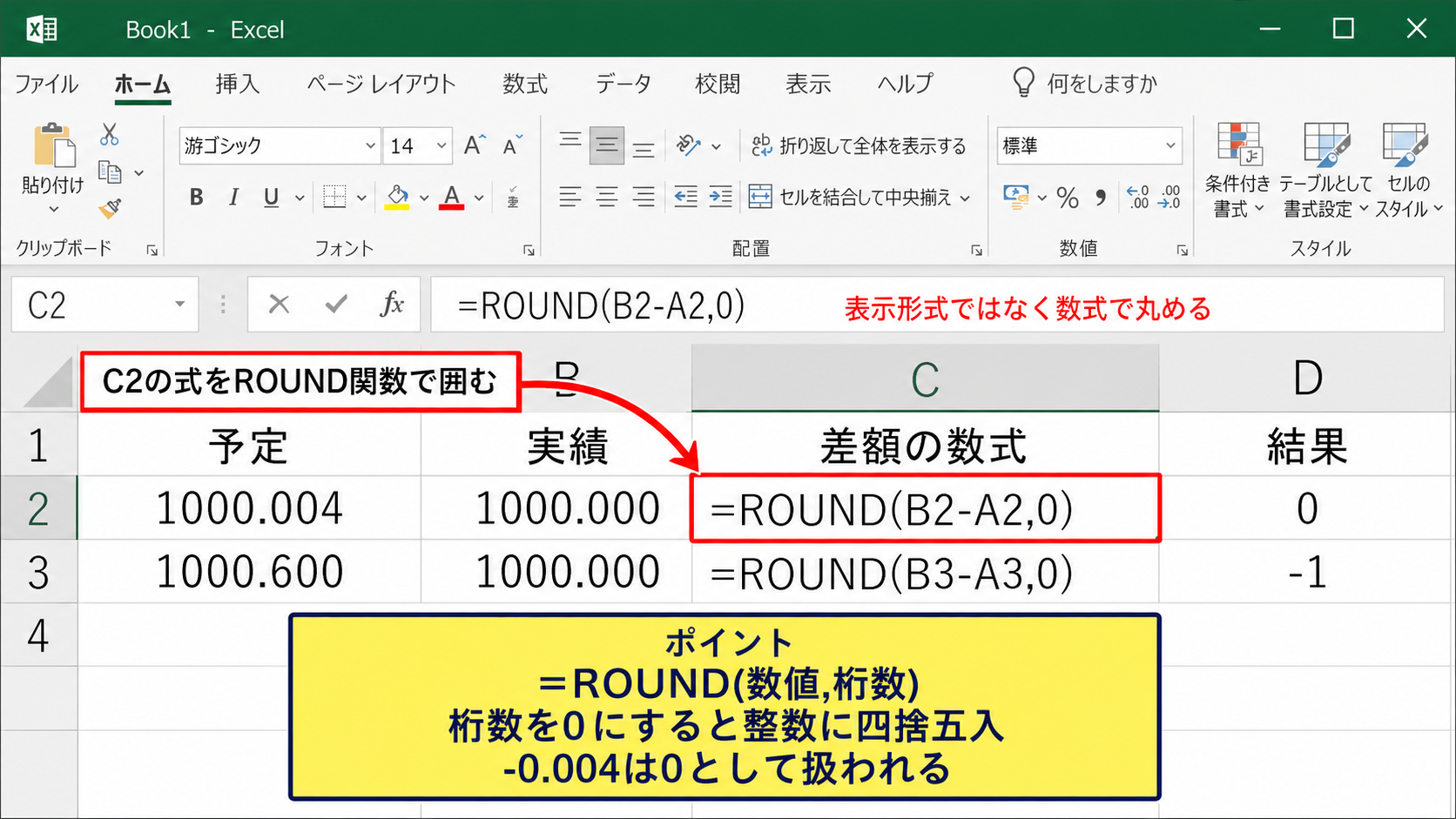Open the fill color dropdown arrow
The height and width of the screenshot is (819, 1456).
coord(424,198)
